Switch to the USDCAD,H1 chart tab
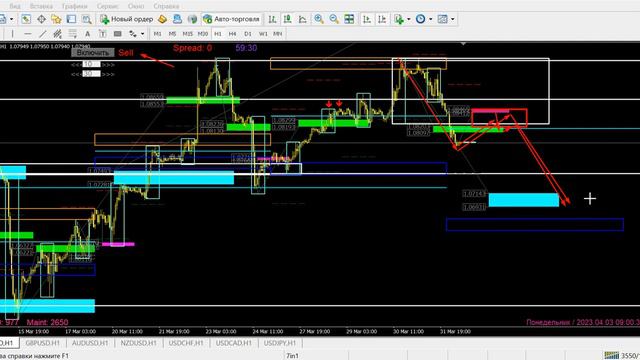Screen dimensions: 640x360 coord(234,343)
